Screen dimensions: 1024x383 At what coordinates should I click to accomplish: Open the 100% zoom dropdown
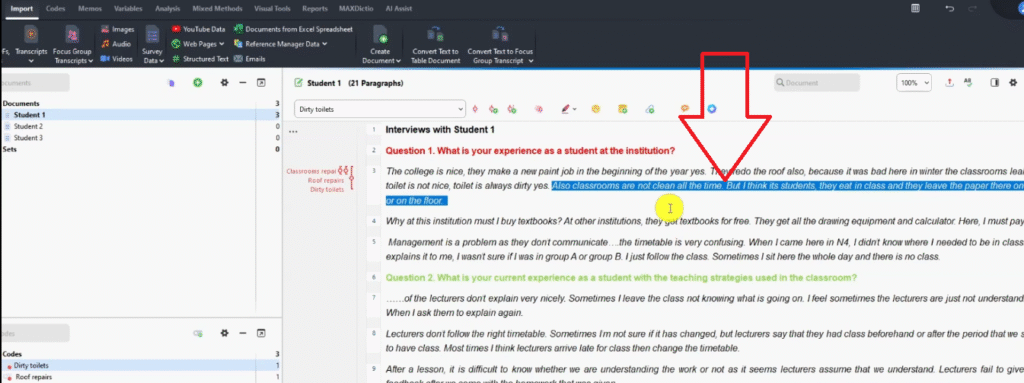click(x=914, y=83)
